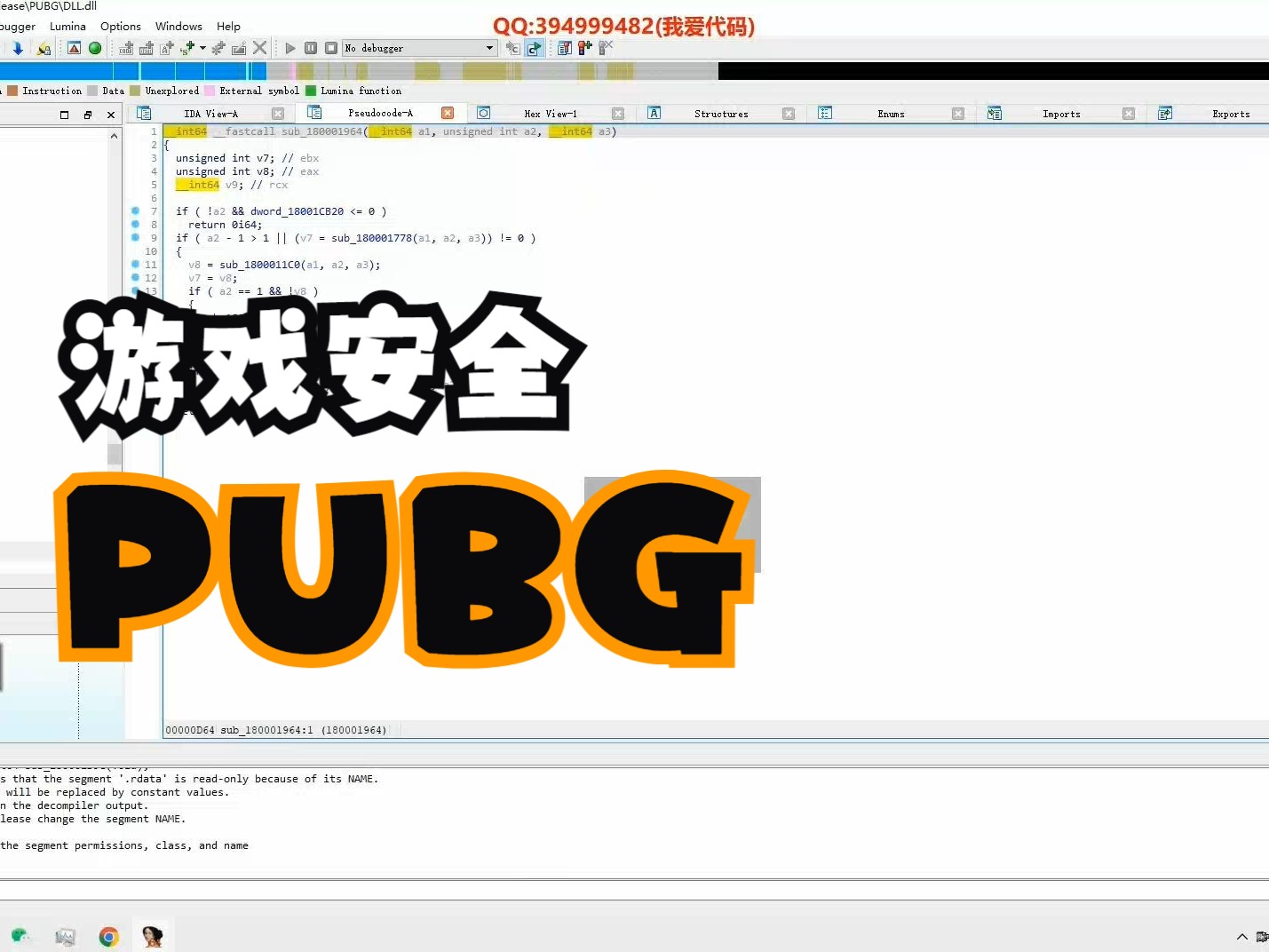Click the Imports tab icon
The image size is (1269, 952).
tap(995, 113)
